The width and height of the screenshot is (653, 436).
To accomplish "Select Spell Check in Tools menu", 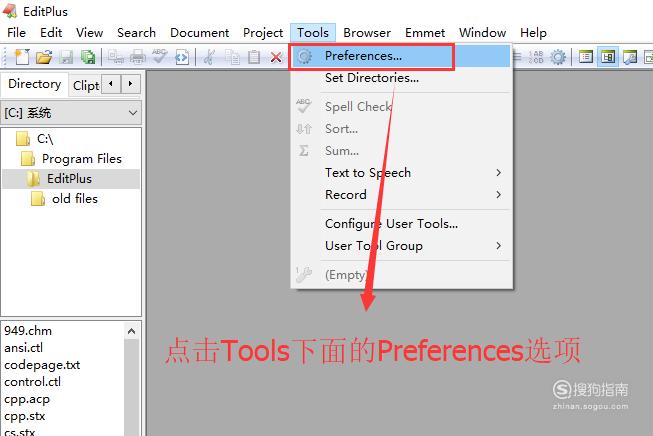I will click(x=401, y=107).
